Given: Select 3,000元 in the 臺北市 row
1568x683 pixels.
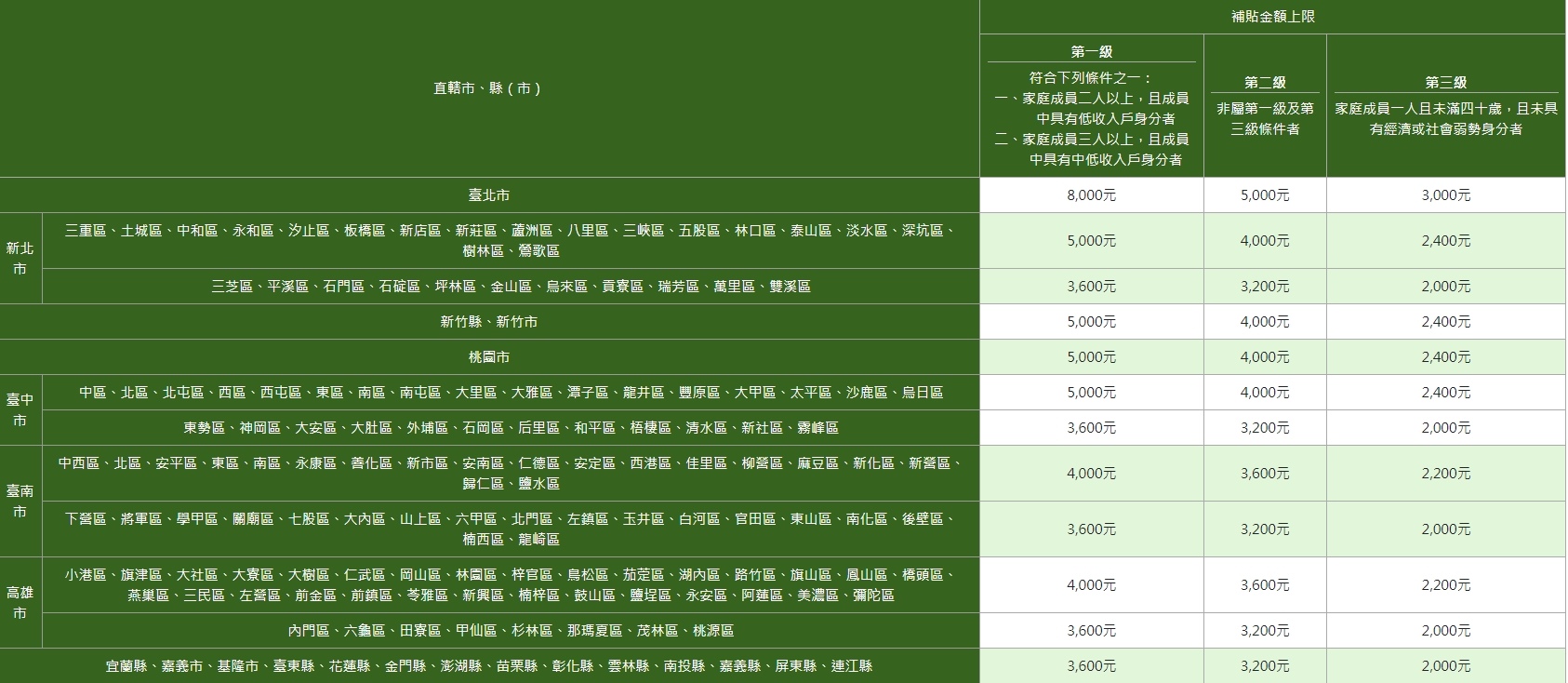Looking at the screenshot, I should [1445, 195].
